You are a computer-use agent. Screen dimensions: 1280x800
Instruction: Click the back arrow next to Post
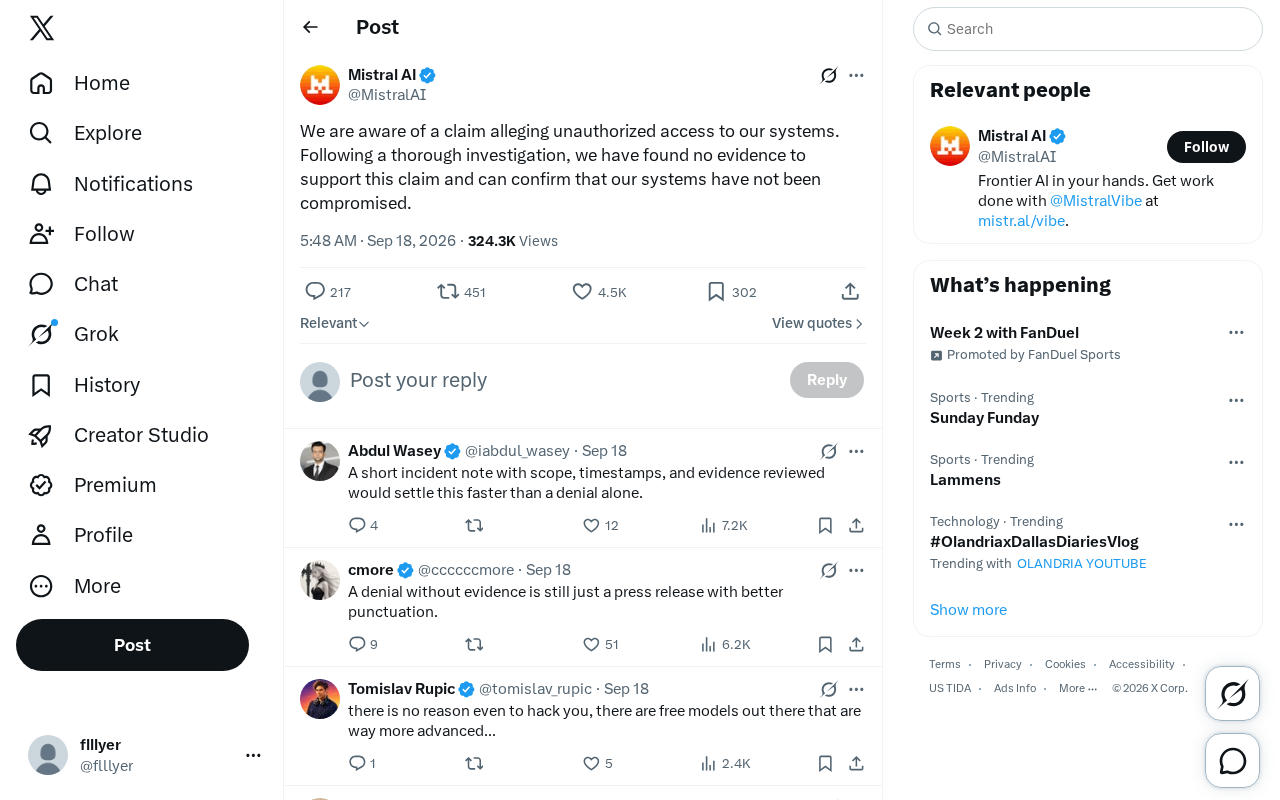310,27
